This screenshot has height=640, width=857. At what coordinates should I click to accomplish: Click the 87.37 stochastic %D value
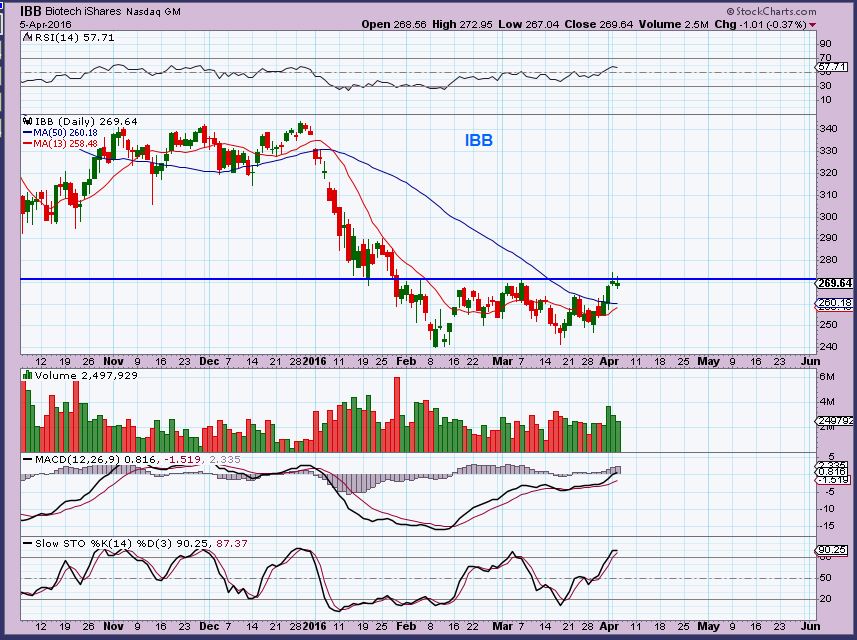232,544
